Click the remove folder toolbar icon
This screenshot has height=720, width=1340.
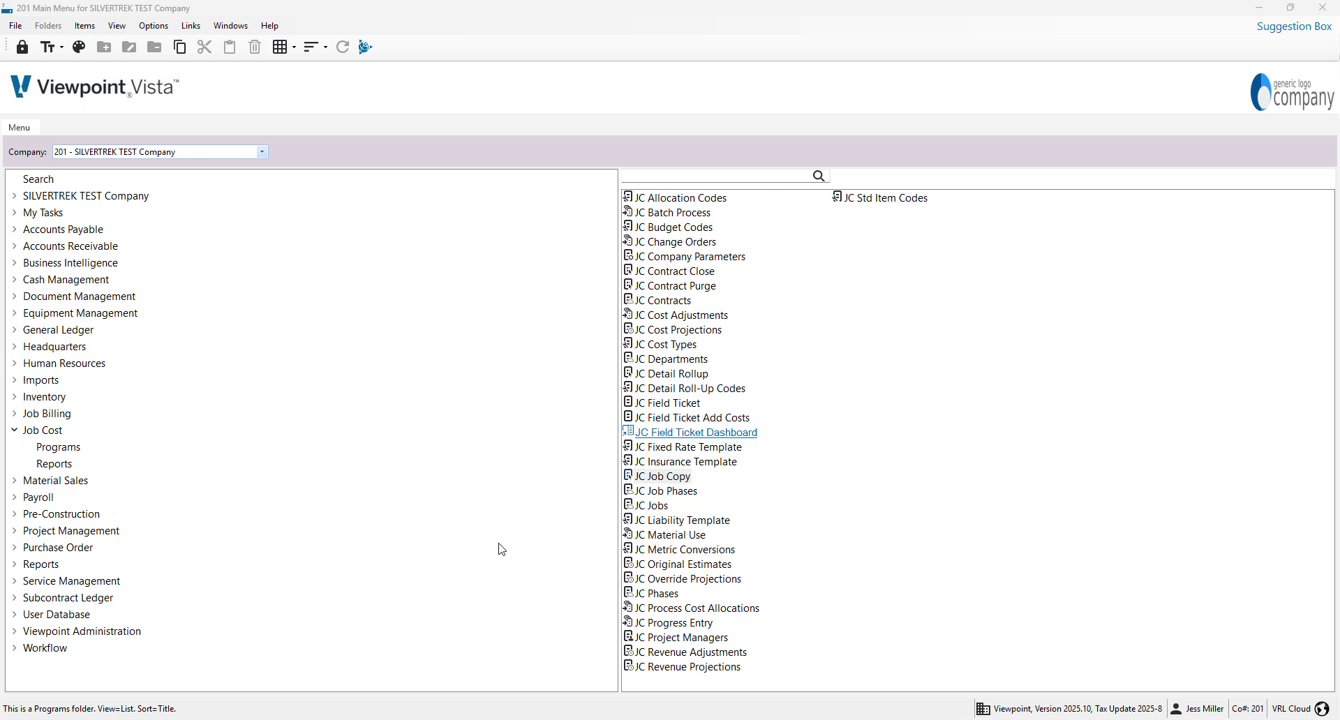tap(154, 47)
